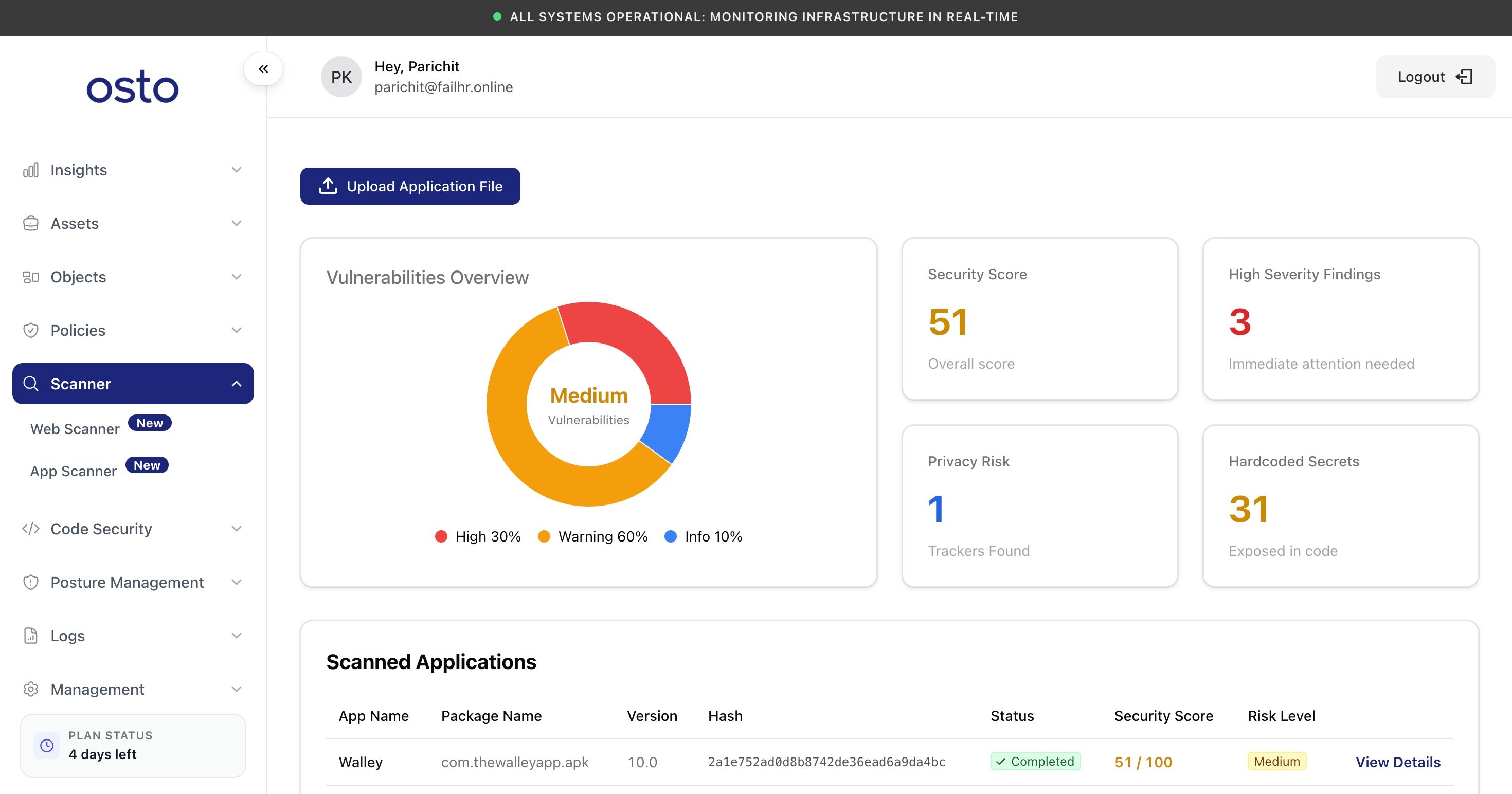Click the Policies shield icon
This screenshot has width=1512, height=794.
[x=30, y=330]
